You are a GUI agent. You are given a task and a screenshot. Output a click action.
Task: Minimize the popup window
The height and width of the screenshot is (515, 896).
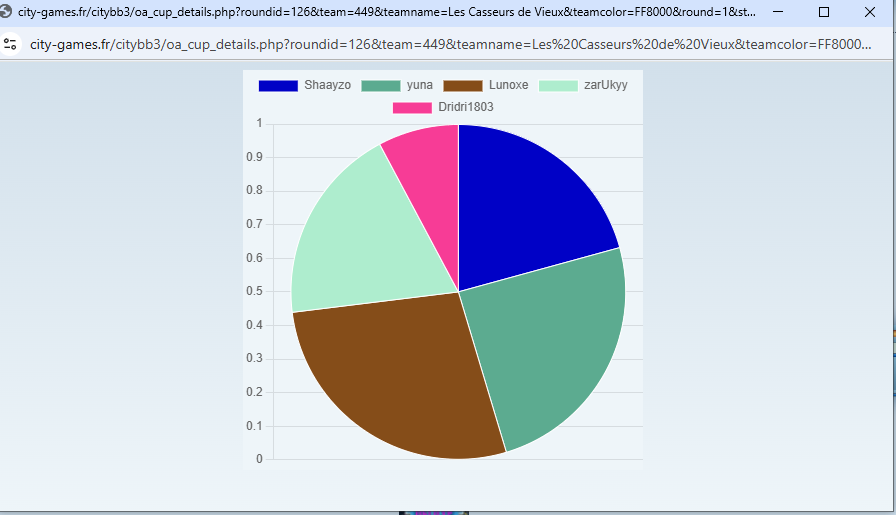pyautogui.click(x=779, y=12)
